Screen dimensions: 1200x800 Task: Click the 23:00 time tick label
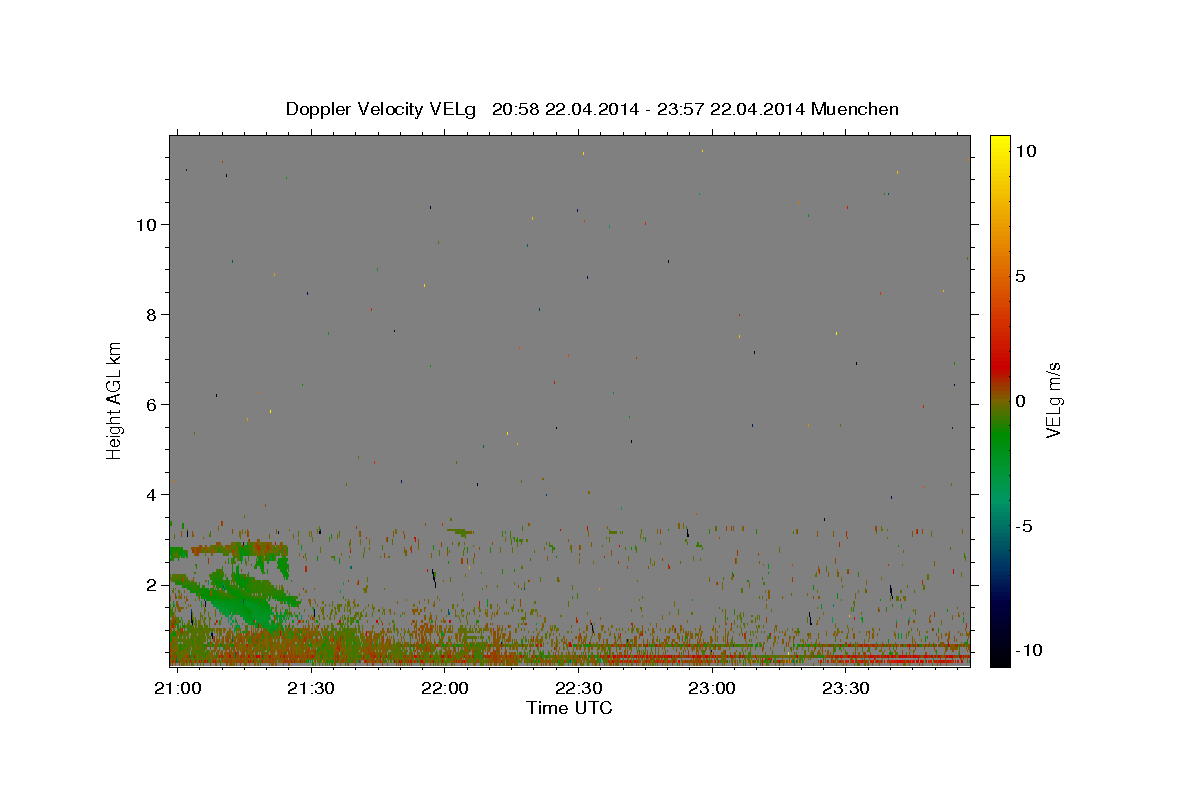click(x=712, y=689)
